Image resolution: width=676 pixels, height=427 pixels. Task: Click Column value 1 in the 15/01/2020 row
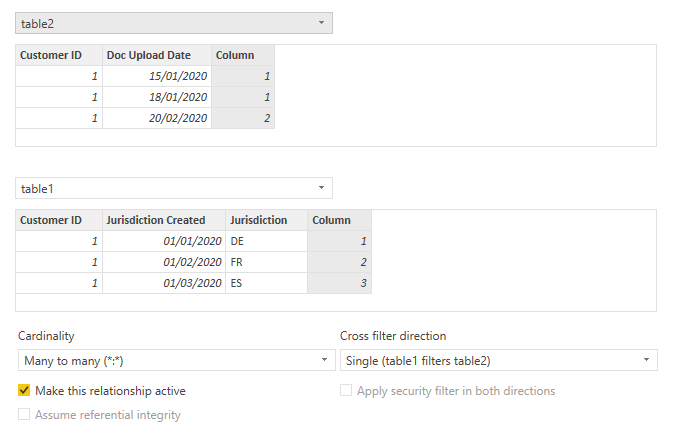tap(243, 76)
